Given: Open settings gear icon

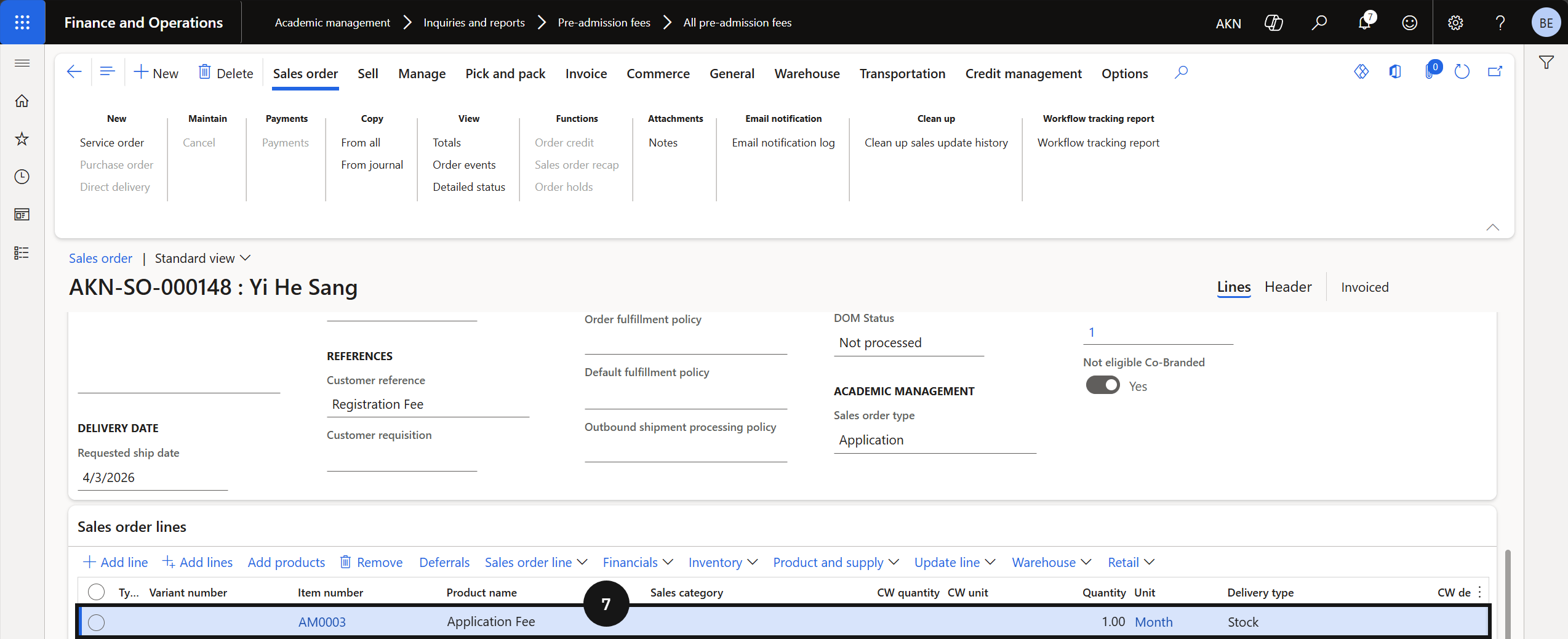Looking at the screenshot, I should click(x=1455, y=23).
